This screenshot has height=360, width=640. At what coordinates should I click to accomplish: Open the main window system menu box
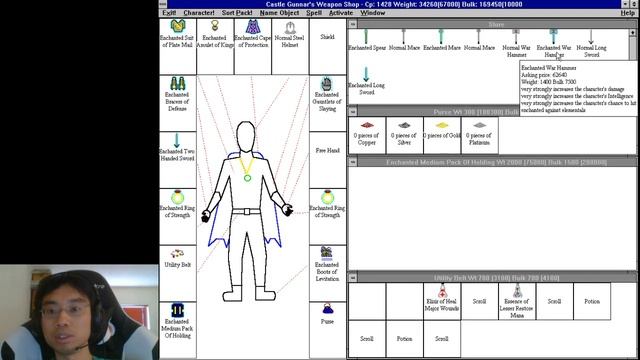[163, 4]
